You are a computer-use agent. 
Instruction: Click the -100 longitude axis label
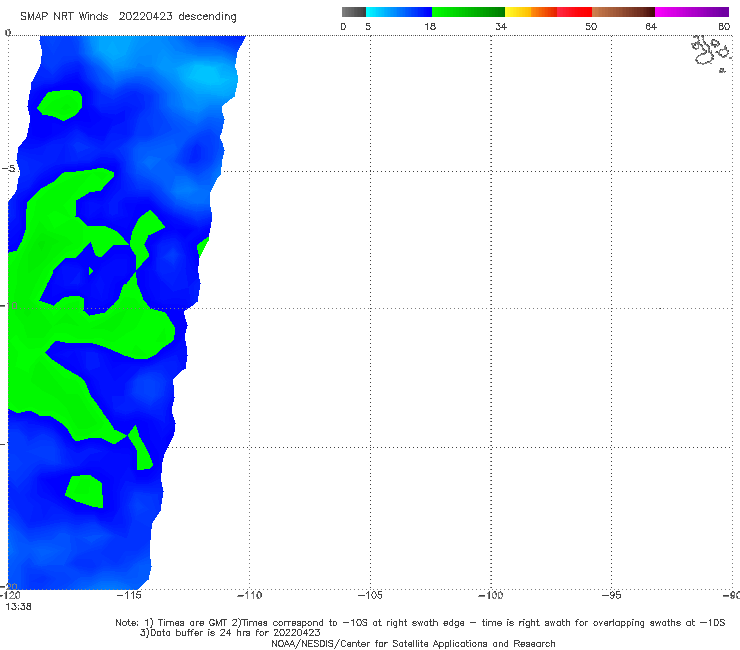tap(491, 595)
